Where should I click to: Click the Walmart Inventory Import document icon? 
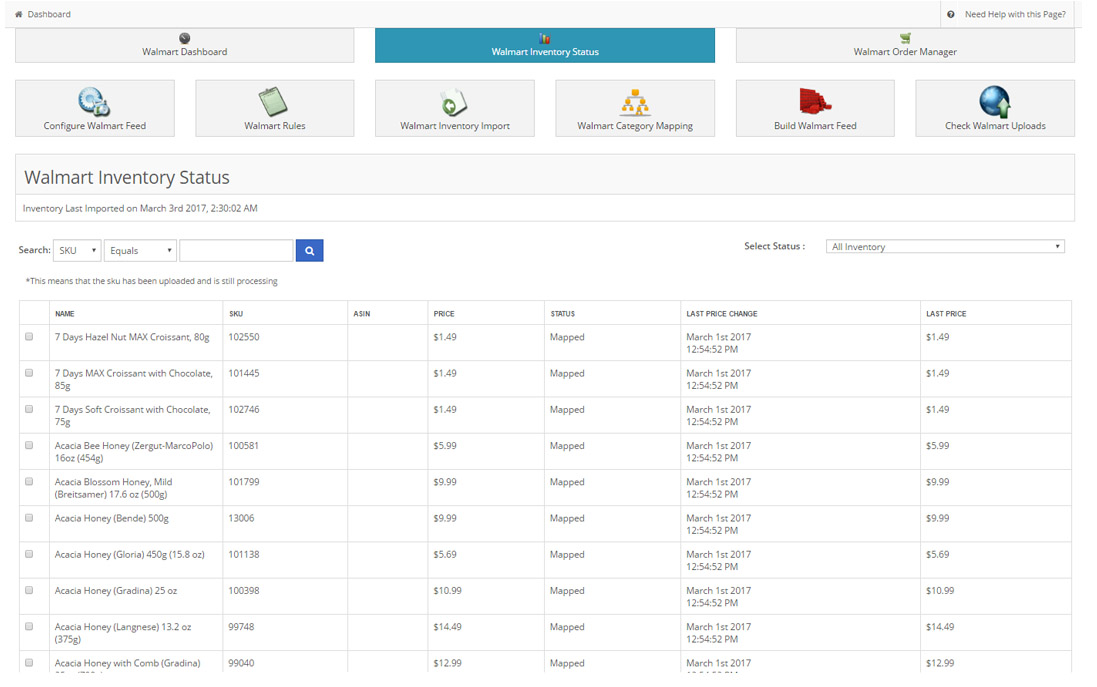click(454, 102)
